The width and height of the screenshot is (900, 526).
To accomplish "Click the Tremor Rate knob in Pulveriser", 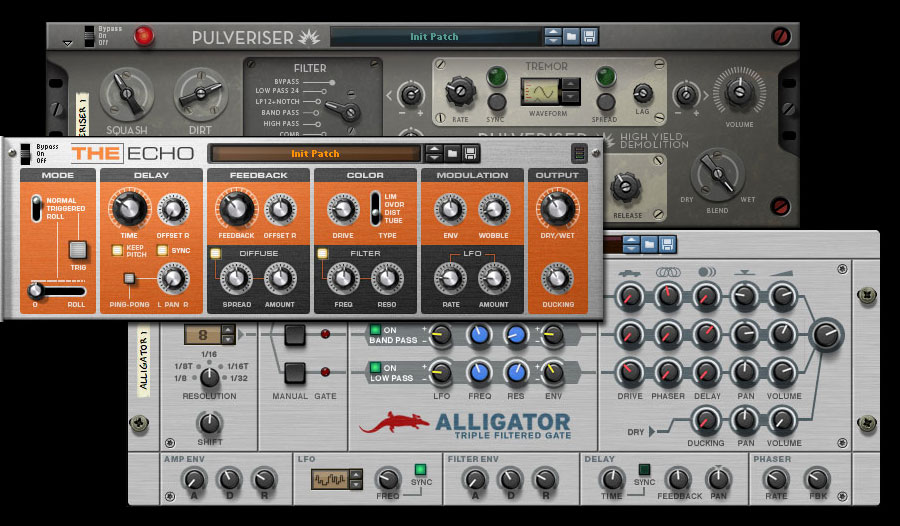I will pyautogui.click(x=460, y=91).
